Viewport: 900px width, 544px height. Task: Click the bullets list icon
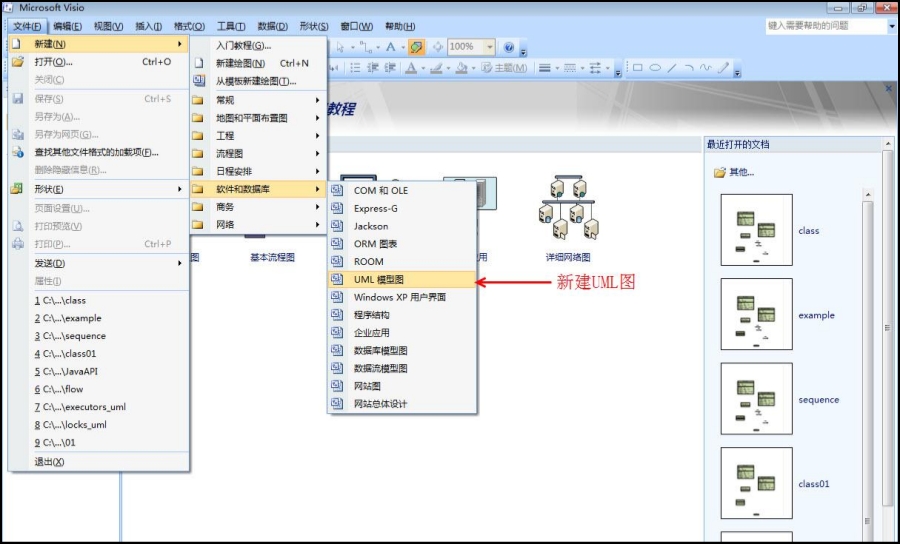(x=355, y=68)
